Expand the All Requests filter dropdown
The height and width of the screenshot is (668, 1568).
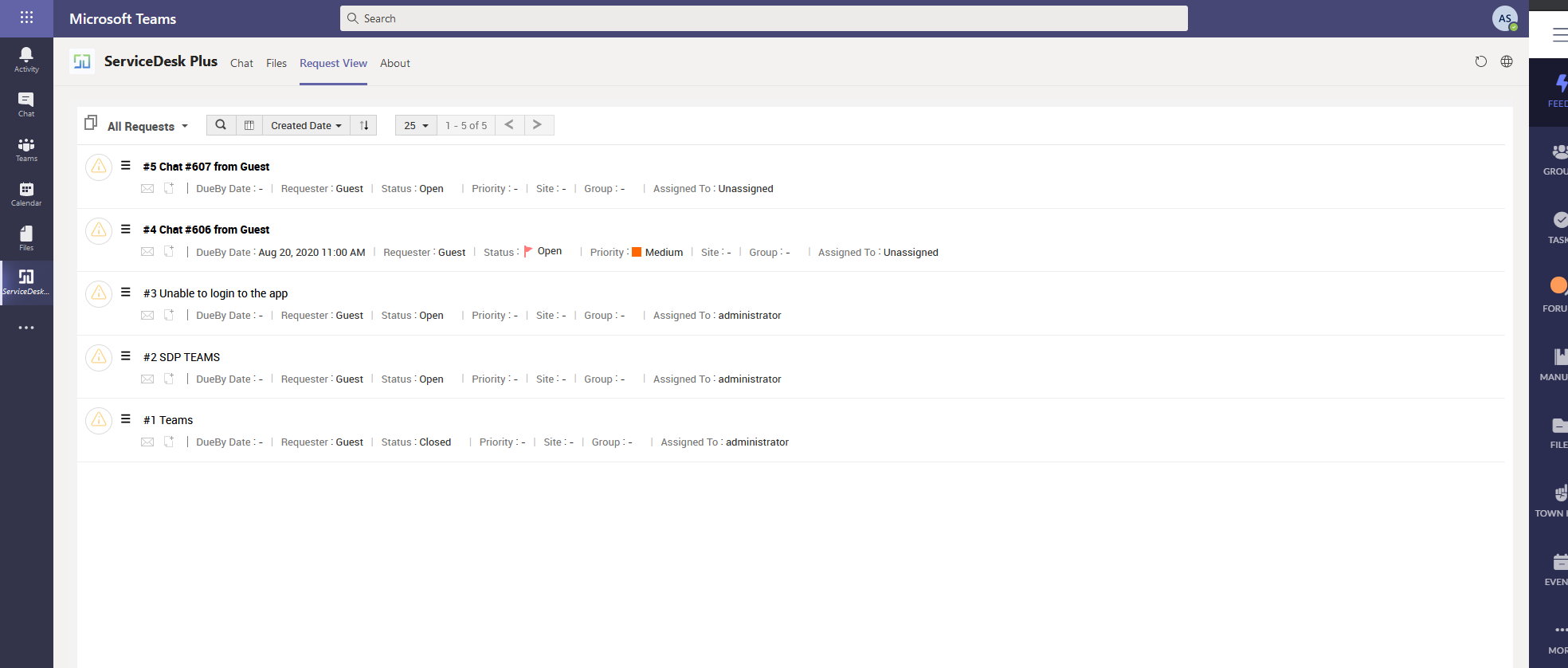click(x=148, y=126)
